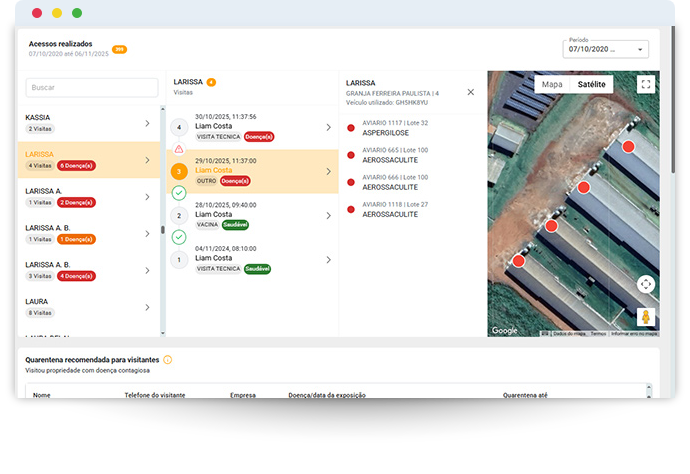Click the topmost red pin on the satellite map
Screen dimensions: 690x474
(628, 147)
